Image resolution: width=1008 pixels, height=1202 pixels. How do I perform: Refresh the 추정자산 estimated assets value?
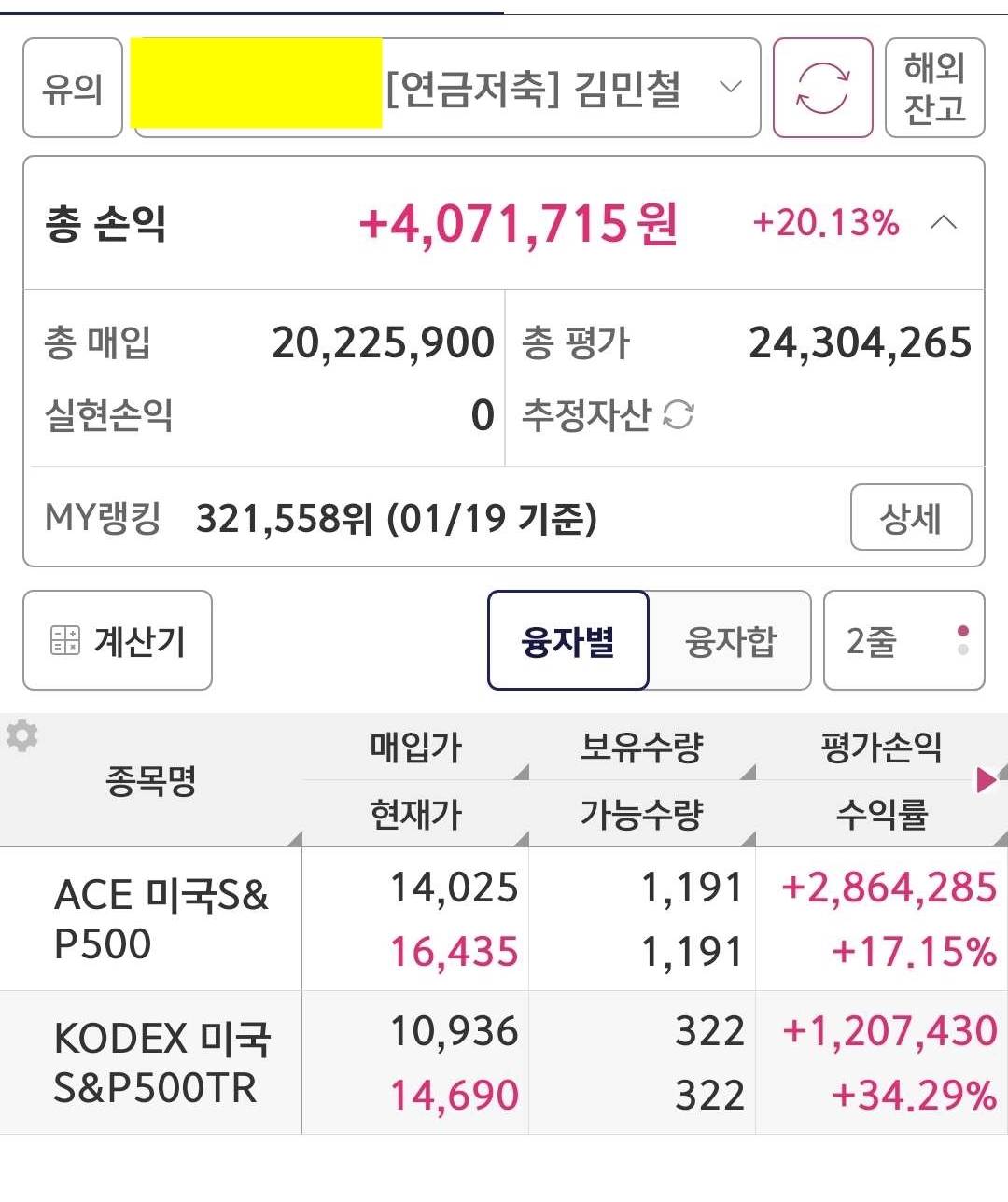pyautogui.click(x=679, y=414)
